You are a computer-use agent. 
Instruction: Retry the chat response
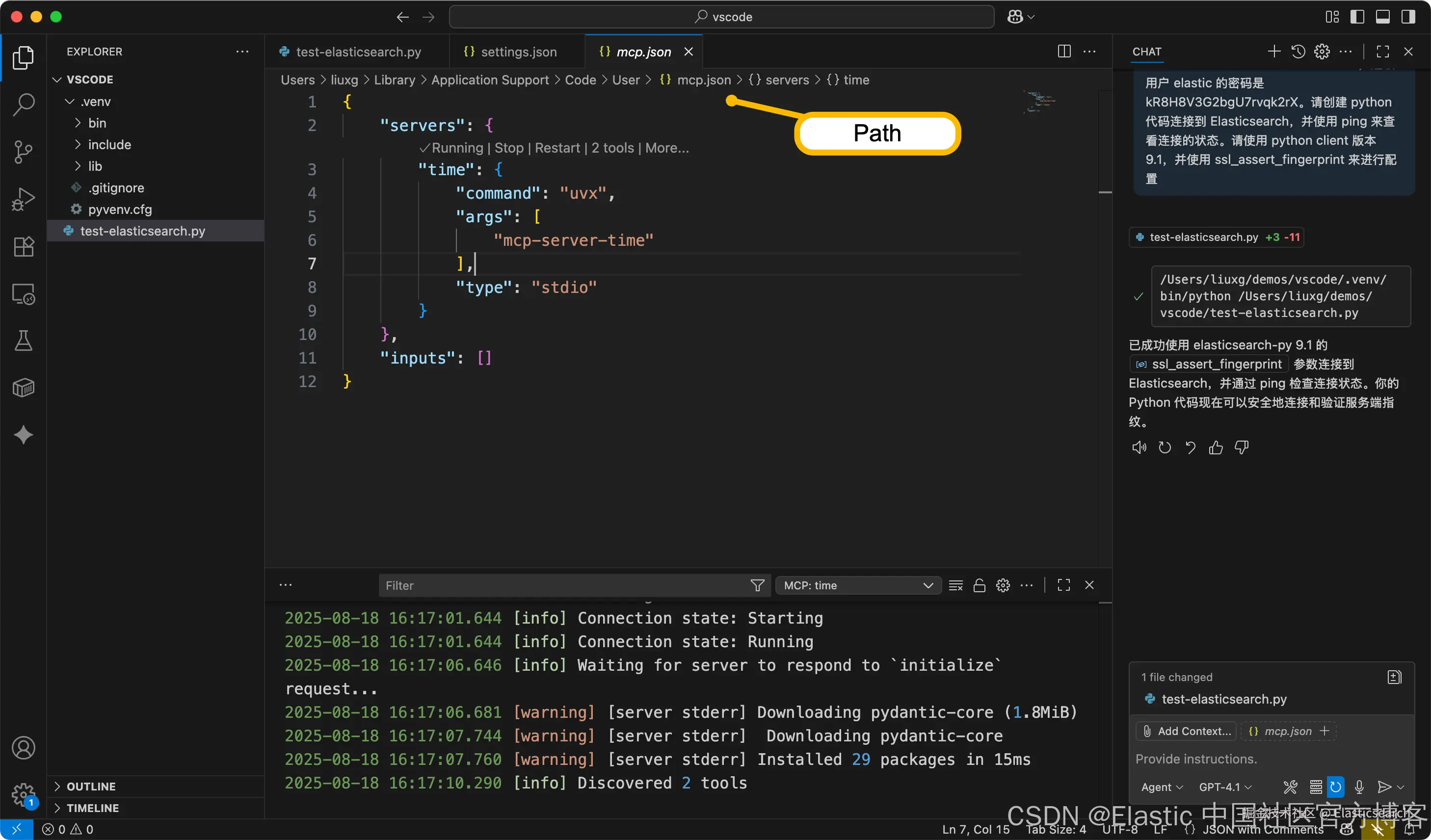point(1165,448)
